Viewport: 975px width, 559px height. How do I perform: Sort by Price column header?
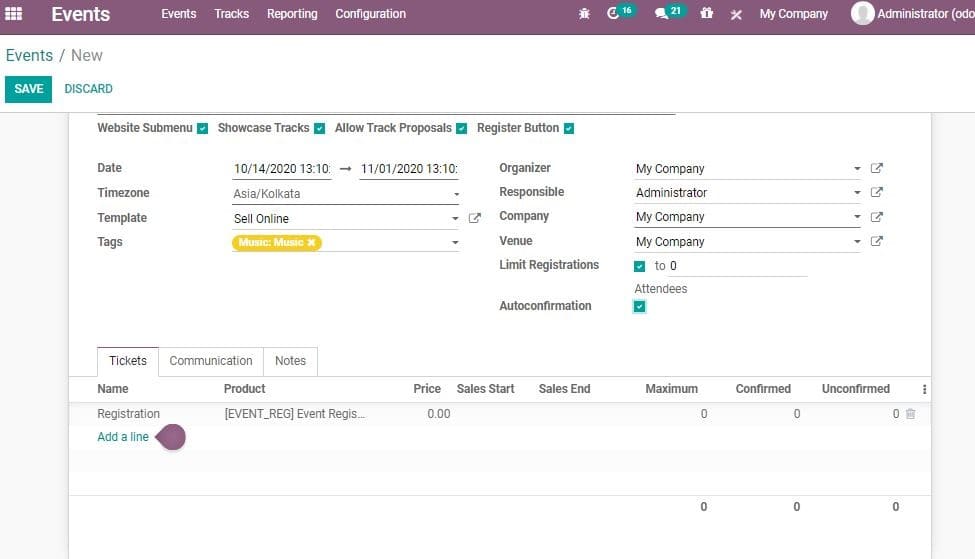coord(427,389)
